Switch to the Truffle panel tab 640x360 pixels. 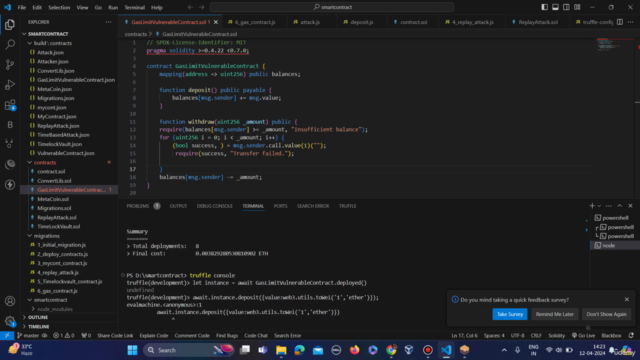pyautogui.click(x=347, y=206)
